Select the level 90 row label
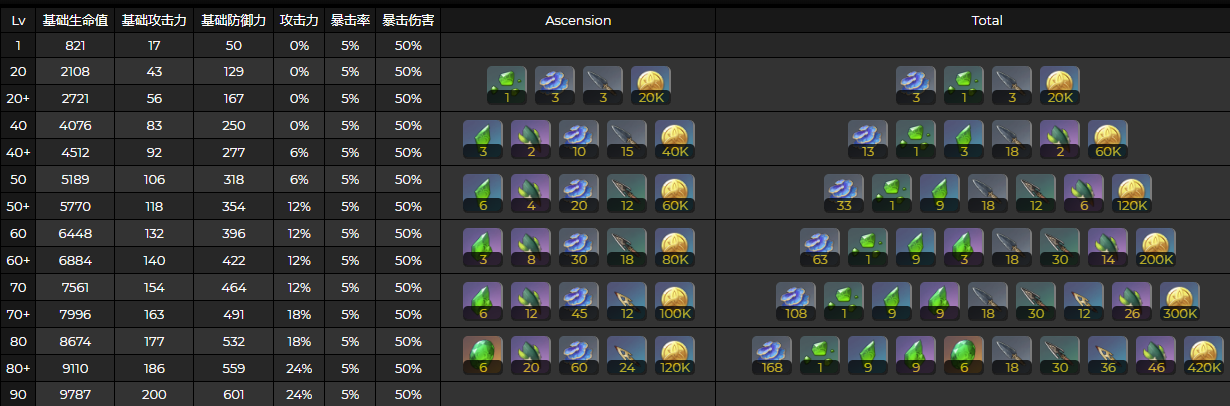Screen dimensions: 1230x406 click(x=18, y=394)
